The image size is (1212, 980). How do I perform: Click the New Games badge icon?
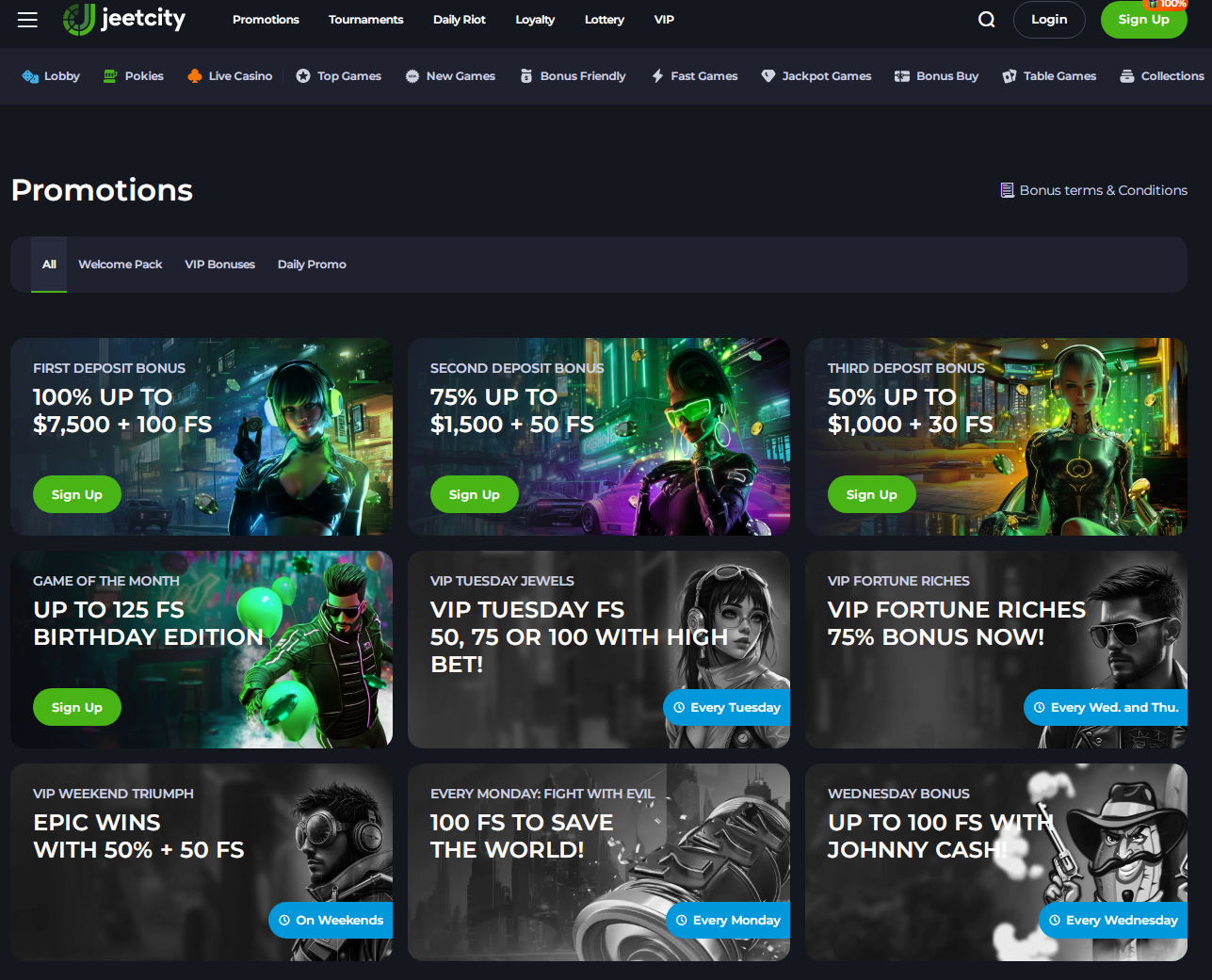click(x=412, y=76)
